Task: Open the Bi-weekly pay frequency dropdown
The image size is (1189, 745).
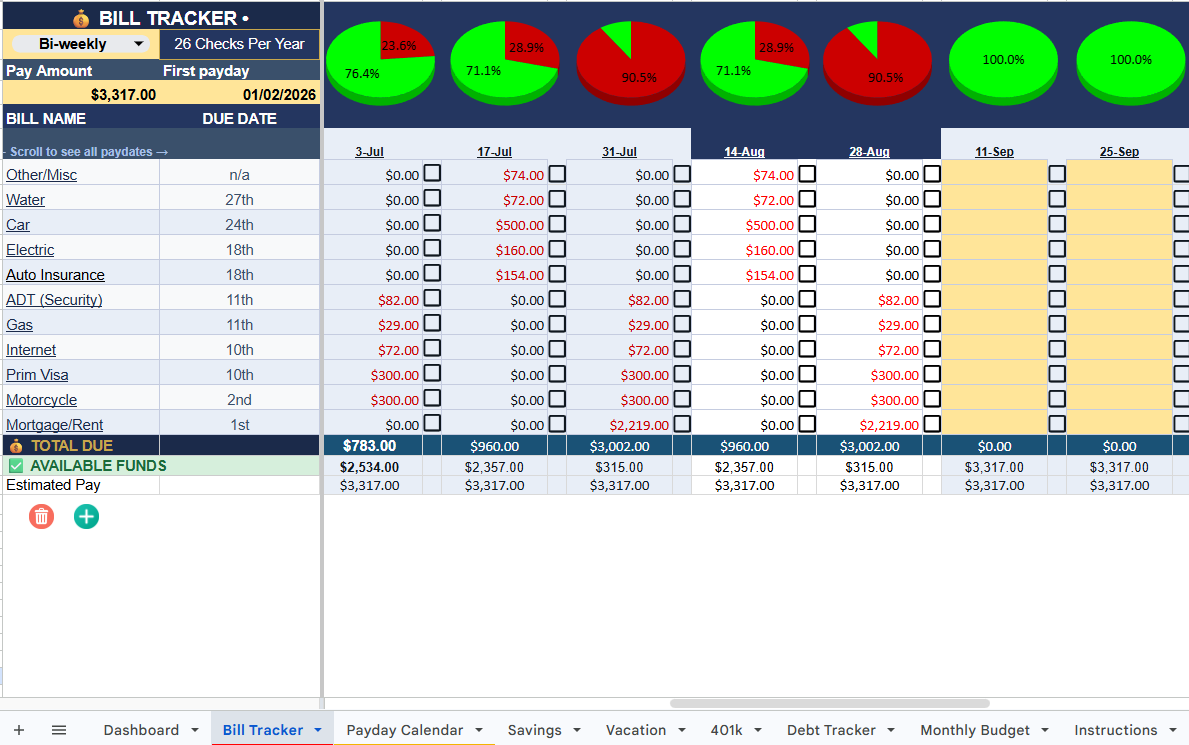Action: 80,44
